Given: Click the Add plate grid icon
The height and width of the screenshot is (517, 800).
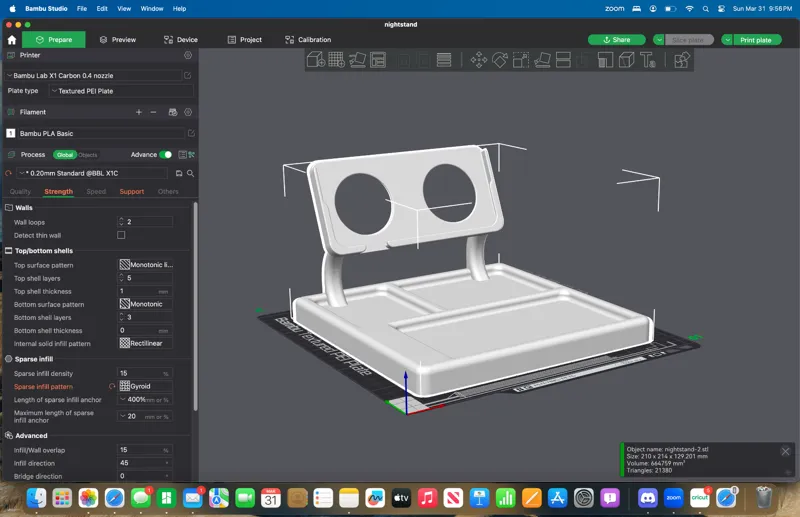Looking at the screenshot, I should click(337, 60).
